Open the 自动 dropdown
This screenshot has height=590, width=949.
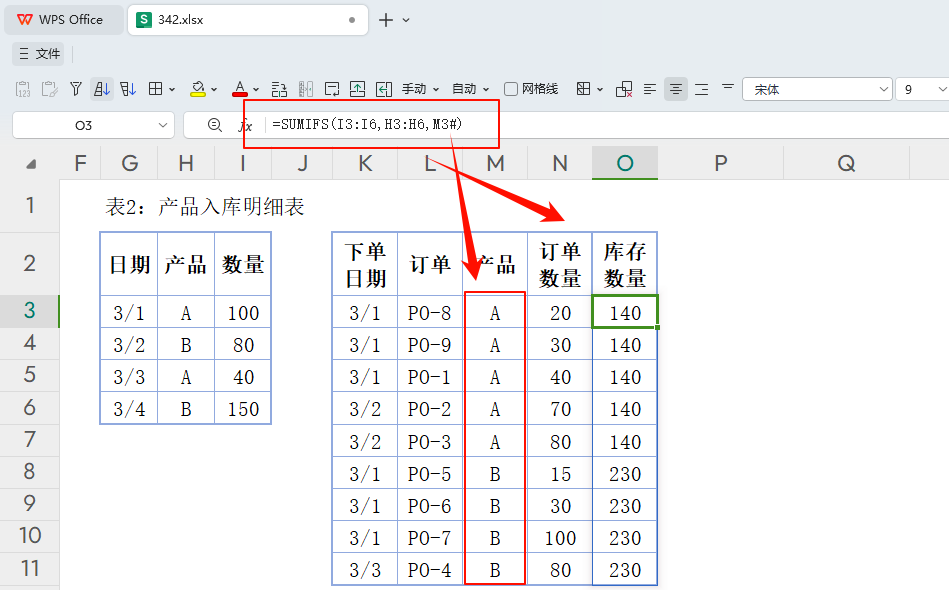click(x=471, y=89)
